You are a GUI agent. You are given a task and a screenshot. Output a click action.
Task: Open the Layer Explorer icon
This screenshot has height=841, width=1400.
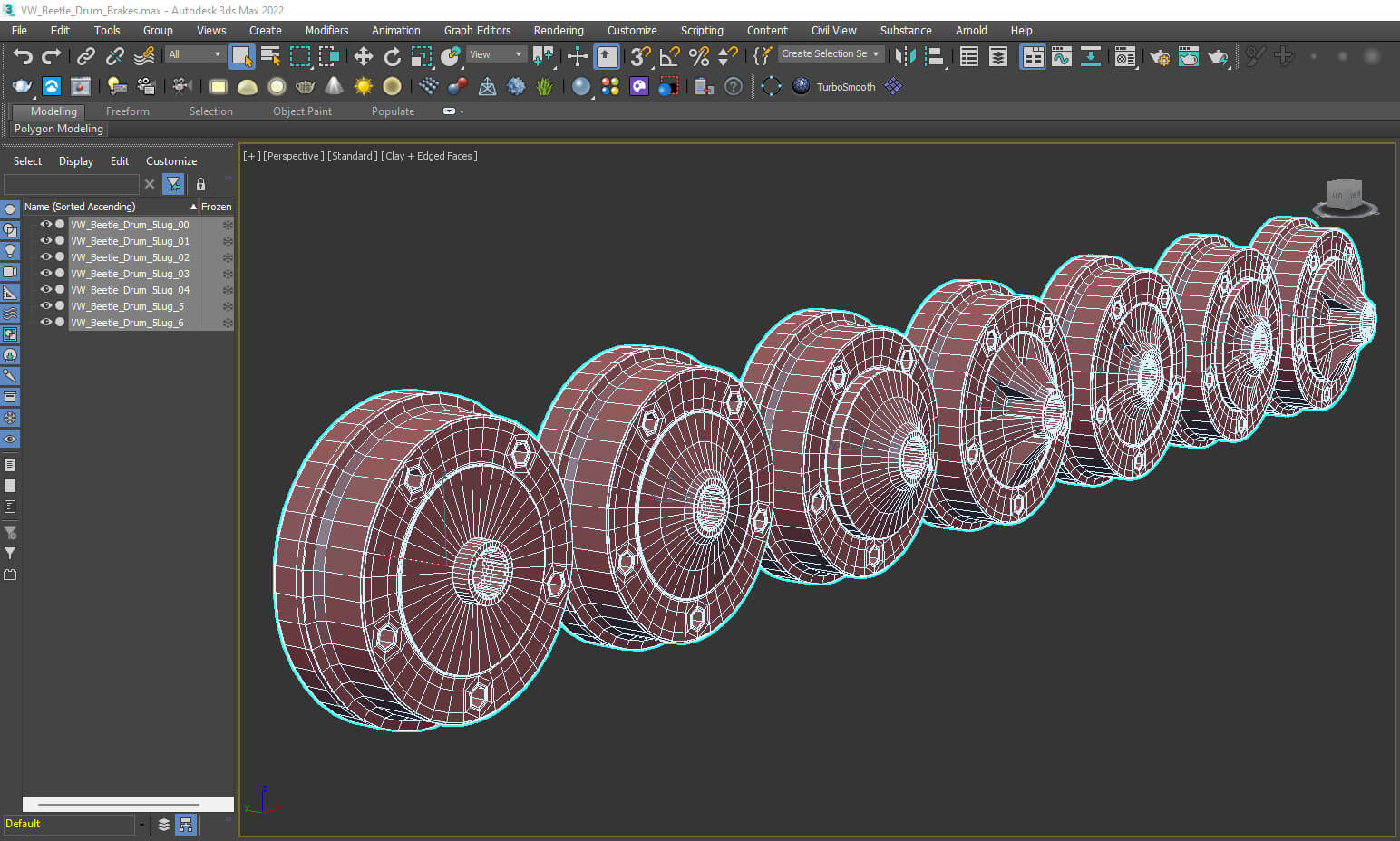pos(997,56)
